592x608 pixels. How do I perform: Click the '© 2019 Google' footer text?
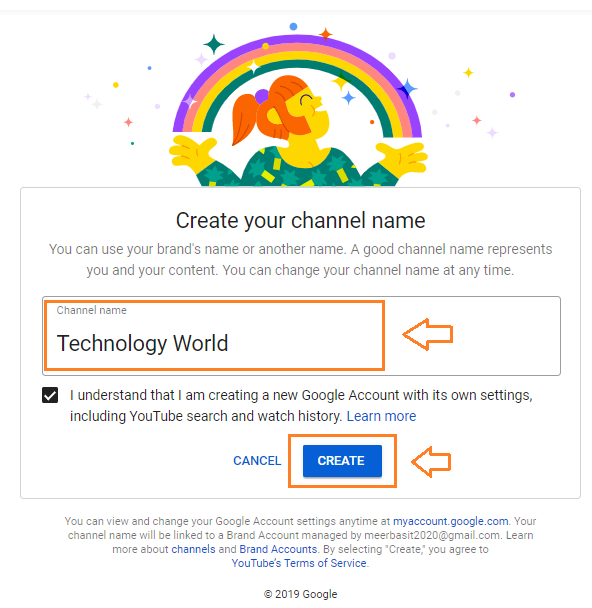pos(300,594)
